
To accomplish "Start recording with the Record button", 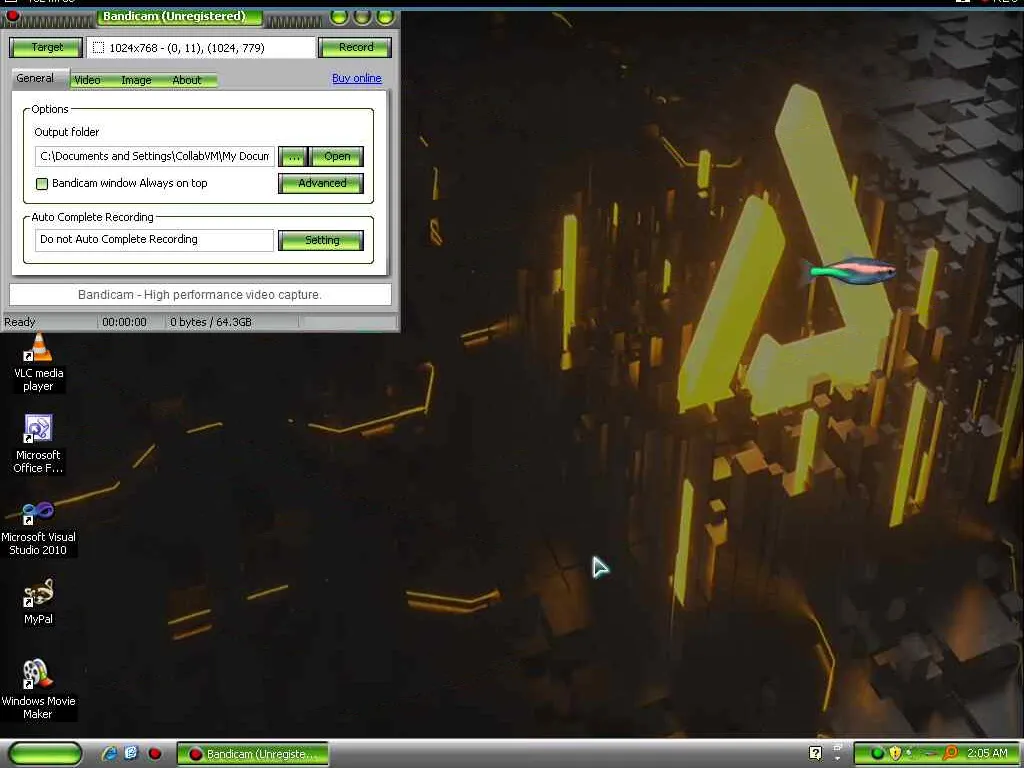I will tap(356, 47).
